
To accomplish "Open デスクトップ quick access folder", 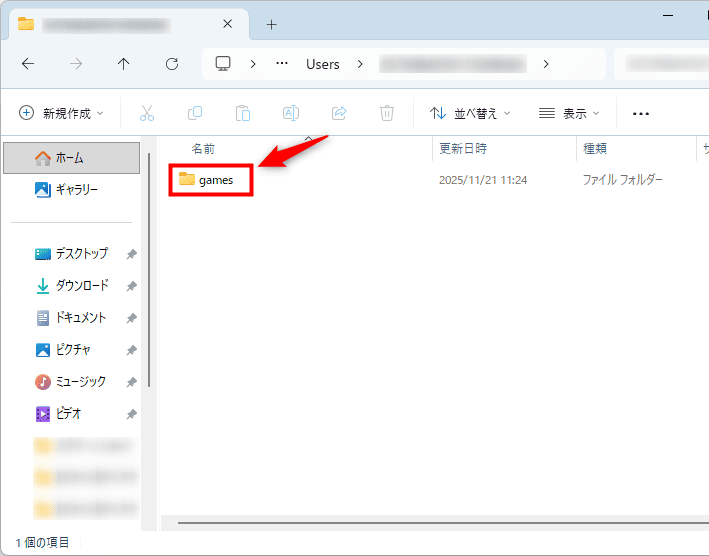I will click(71, 254).
